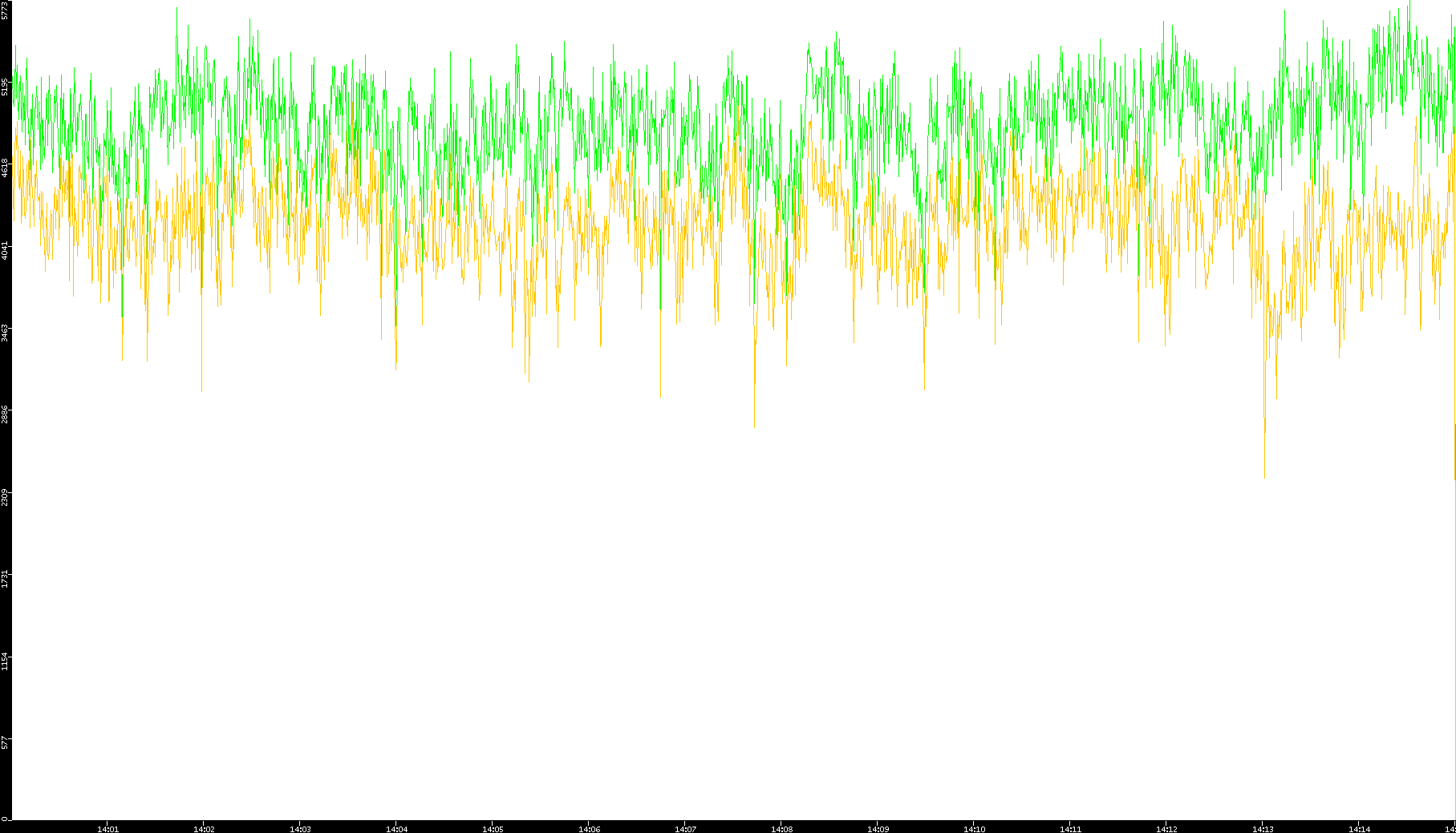Viewport: 1456px width, 833px height.
Task: Select the 14:03 tick on the time axis
Action: [x=300, y=829]
